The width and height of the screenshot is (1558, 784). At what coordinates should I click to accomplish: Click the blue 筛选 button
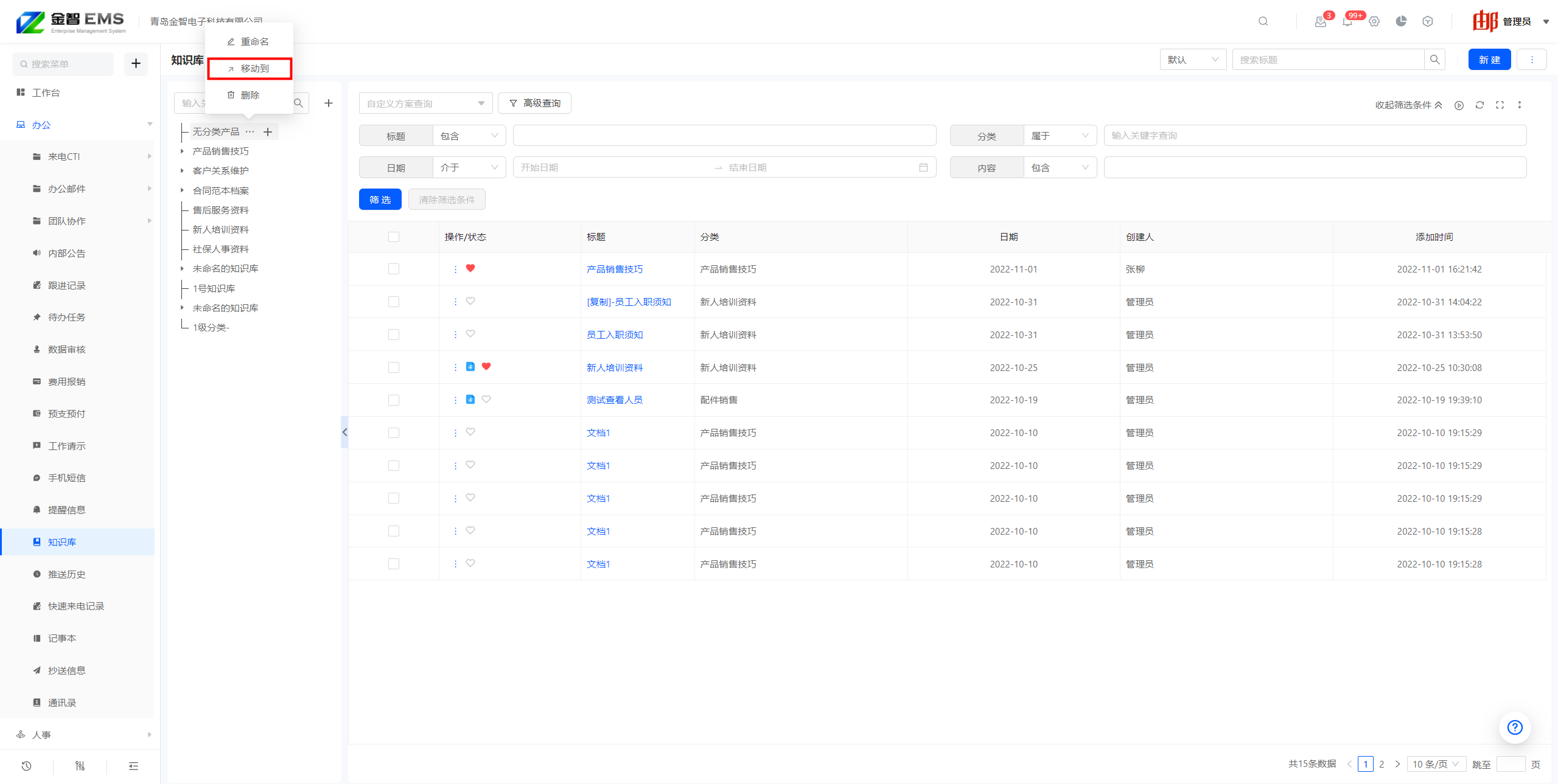(380, 199)
